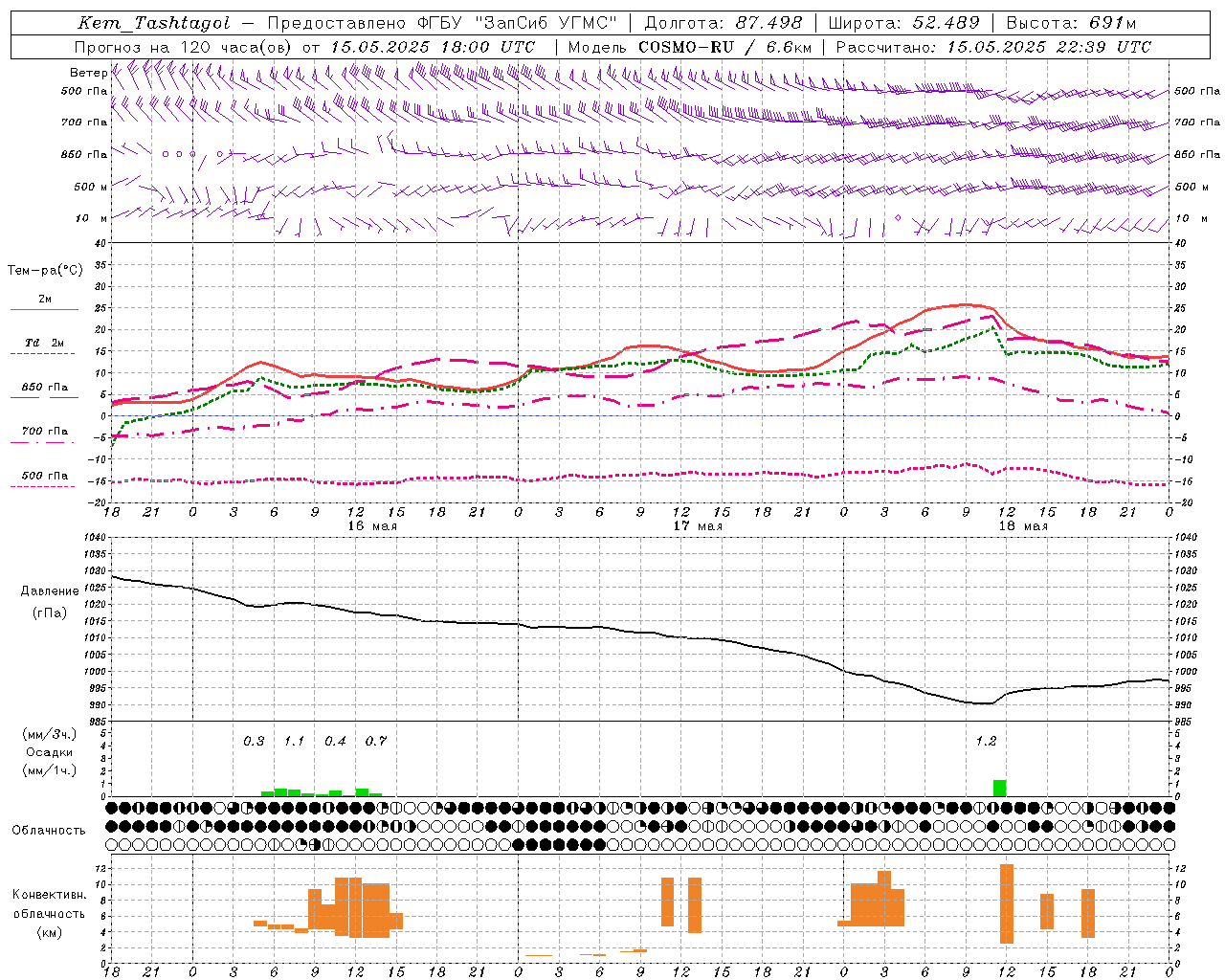Click 'Прогноз на 120 часа(ов)' forecast text
This screenshot has width=1225, height=980.
[184, 47]
